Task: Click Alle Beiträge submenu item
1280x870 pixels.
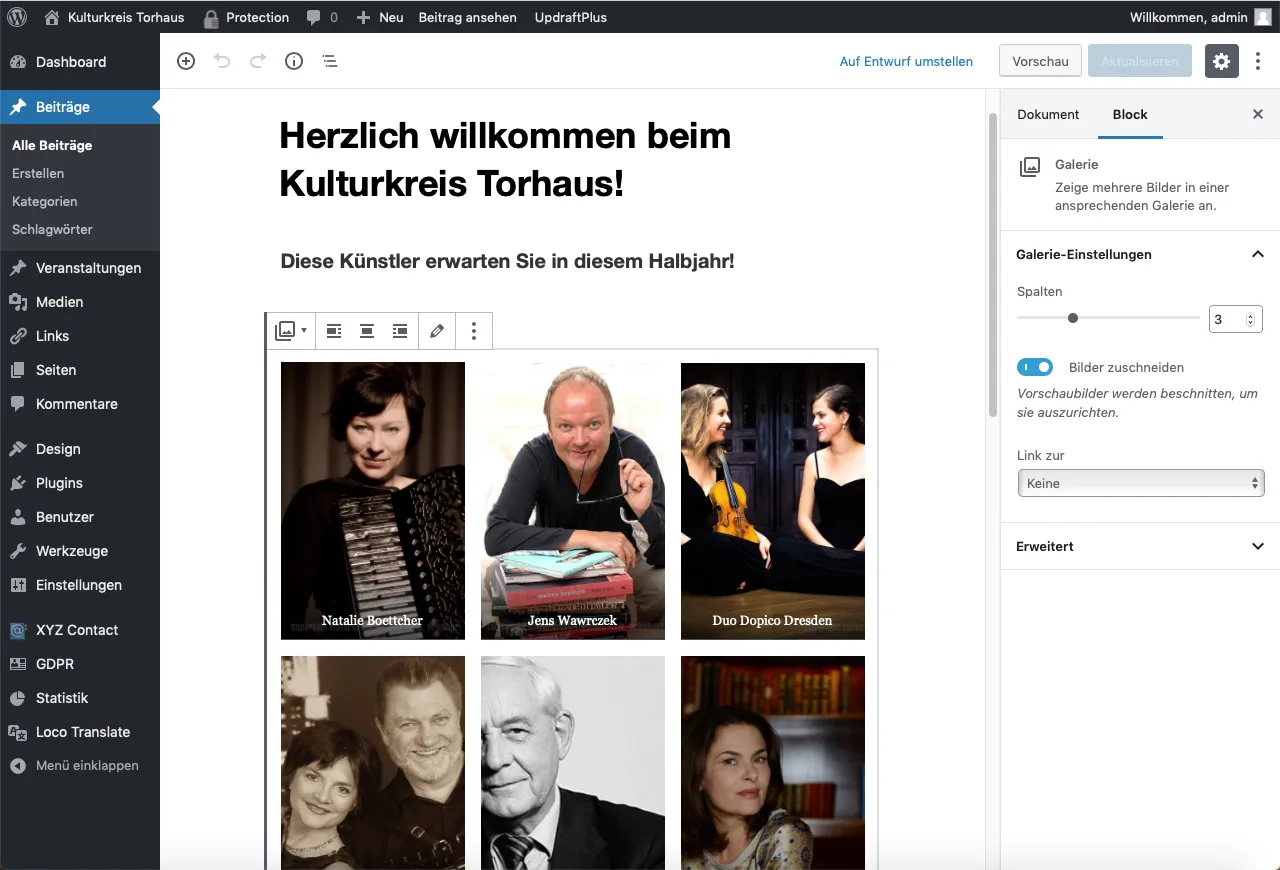Action: [x=52, y=145]
